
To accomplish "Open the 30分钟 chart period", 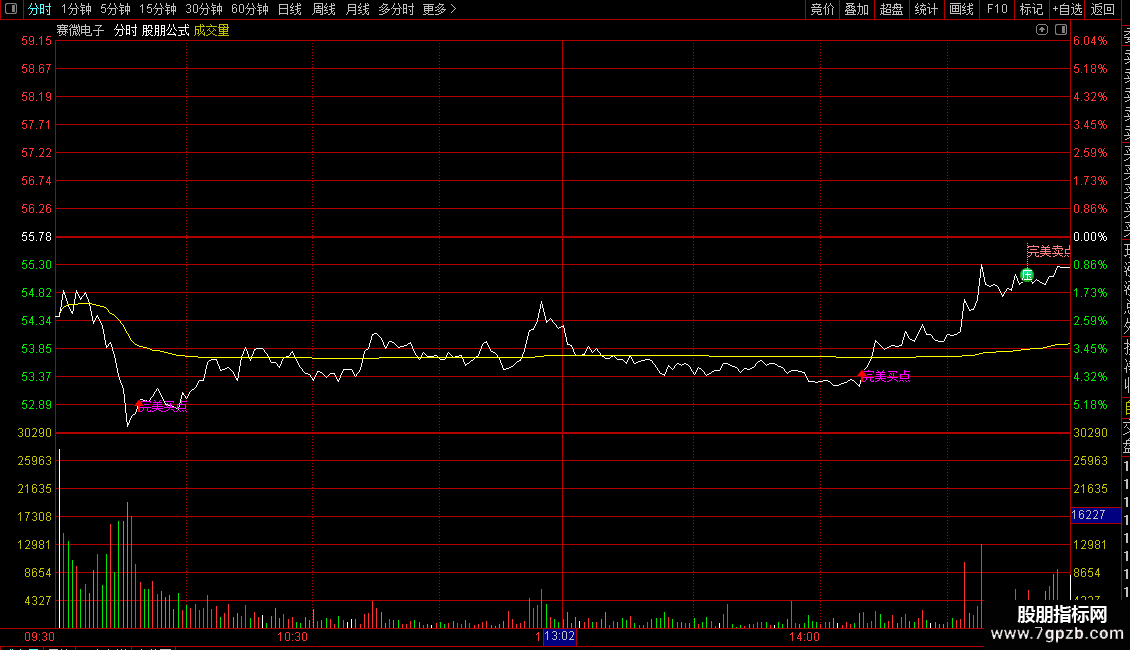I will point(204,9).
